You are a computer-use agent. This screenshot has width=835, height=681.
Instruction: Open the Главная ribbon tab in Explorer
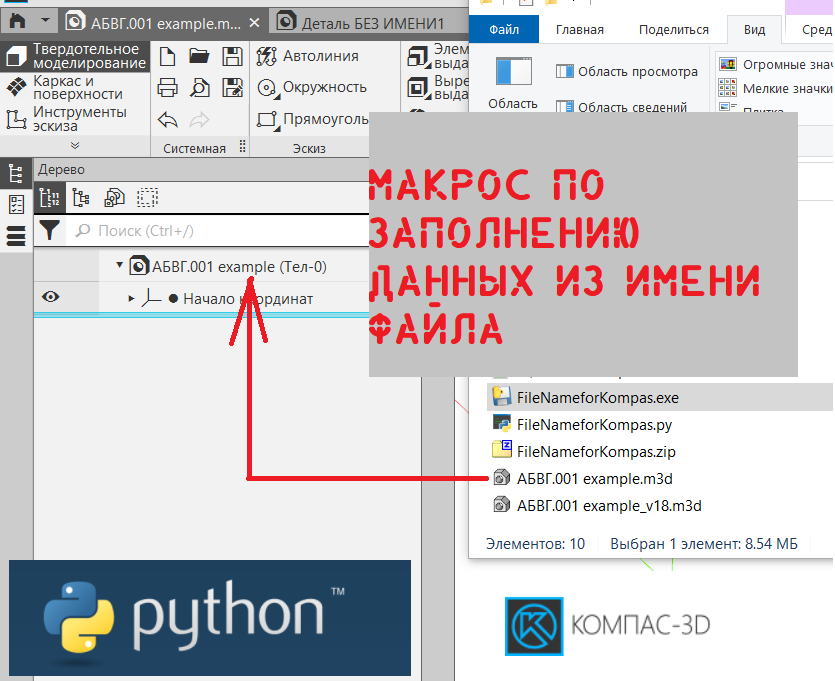pos(579,30)
